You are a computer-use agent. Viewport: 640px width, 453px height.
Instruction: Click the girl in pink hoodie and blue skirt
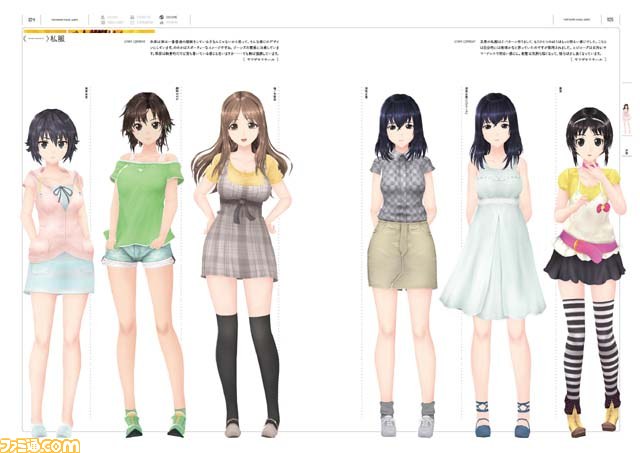click(57, 273)
